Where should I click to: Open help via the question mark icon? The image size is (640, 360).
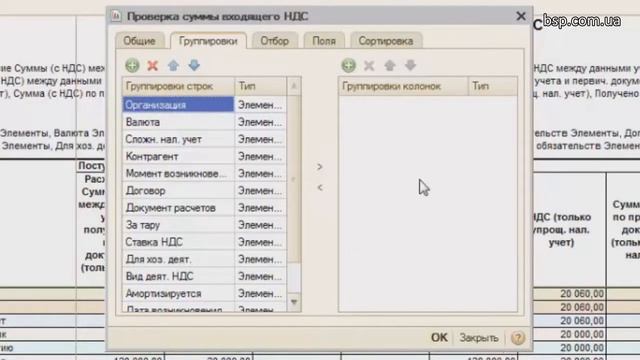coord(518,338)
